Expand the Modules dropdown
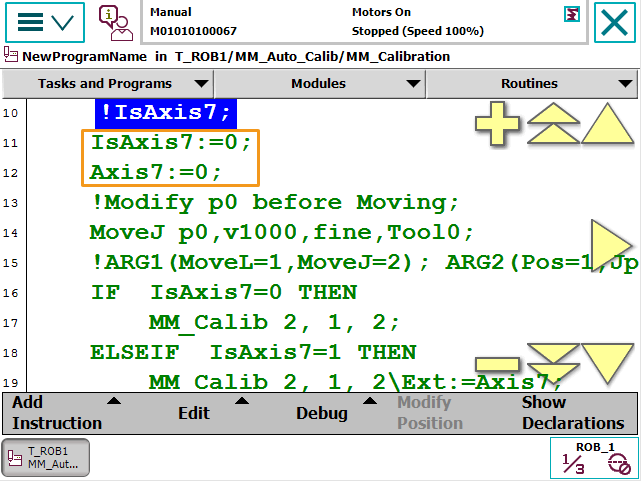This screenshot has width=642, height=481. pyautogui.click(x=320, y=84)
